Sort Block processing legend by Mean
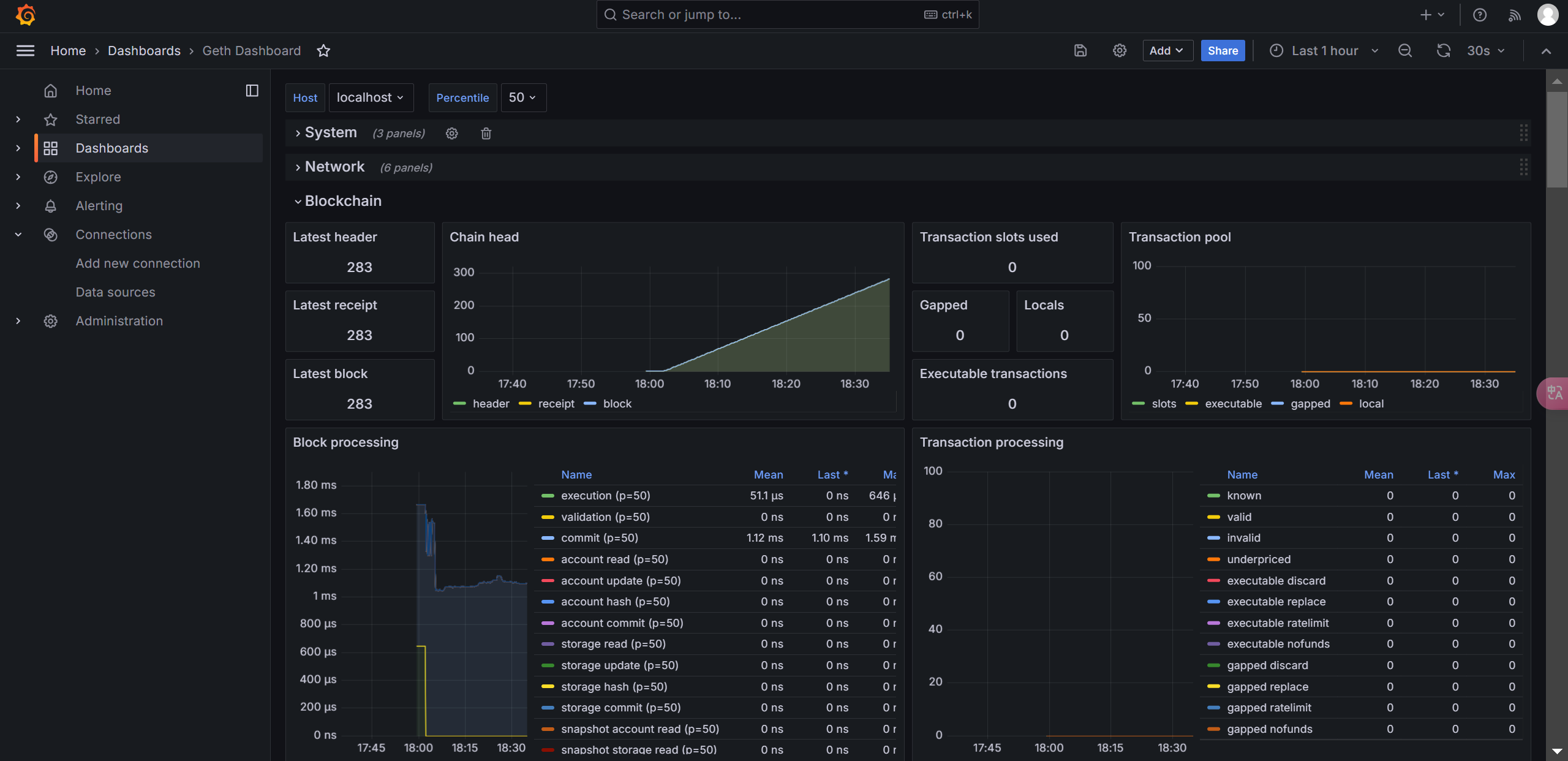The width and height of the screenshot is (1568, 761). 768,475
